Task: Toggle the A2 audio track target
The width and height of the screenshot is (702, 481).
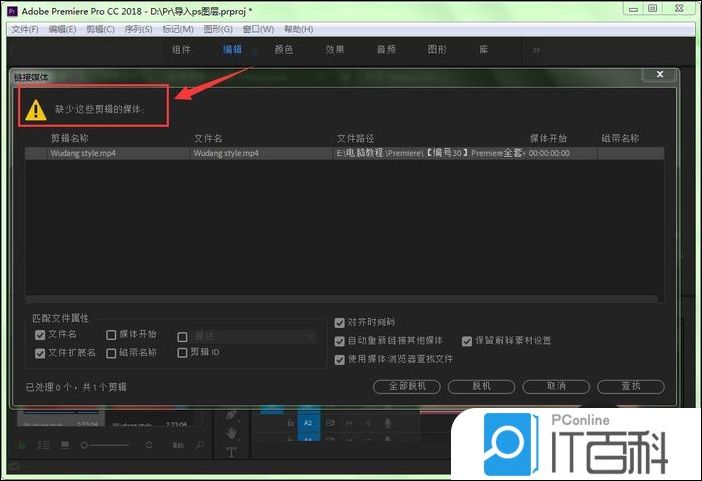Action: click(x=308, y=423)
